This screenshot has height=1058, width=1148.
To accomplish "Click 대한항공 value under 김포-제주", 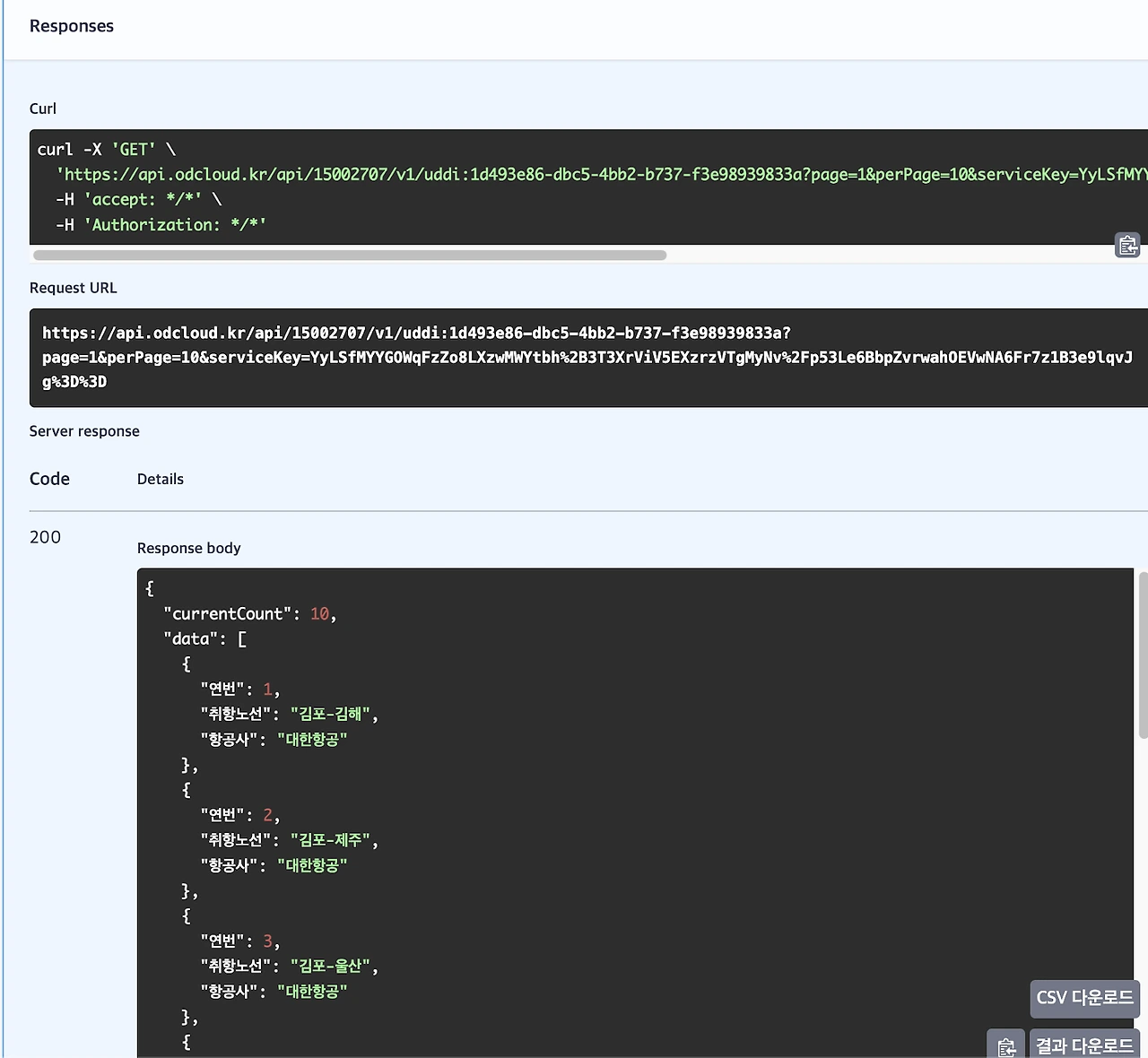I will coord(312,865).
